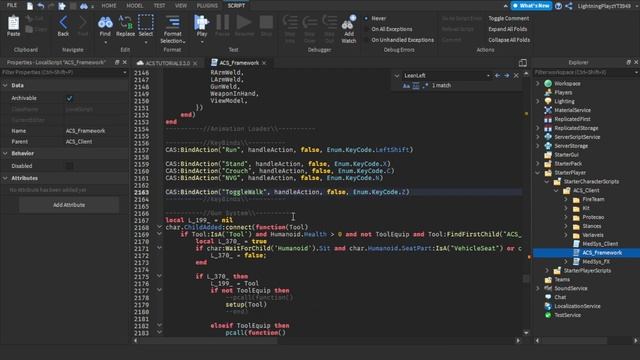Open the TEST ribbon tab

(x=159, y=6)
